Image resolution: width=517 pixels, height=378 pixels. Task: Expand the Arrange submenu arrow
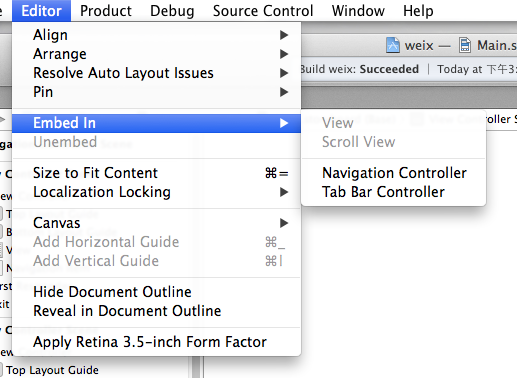[x=284, y=54]
